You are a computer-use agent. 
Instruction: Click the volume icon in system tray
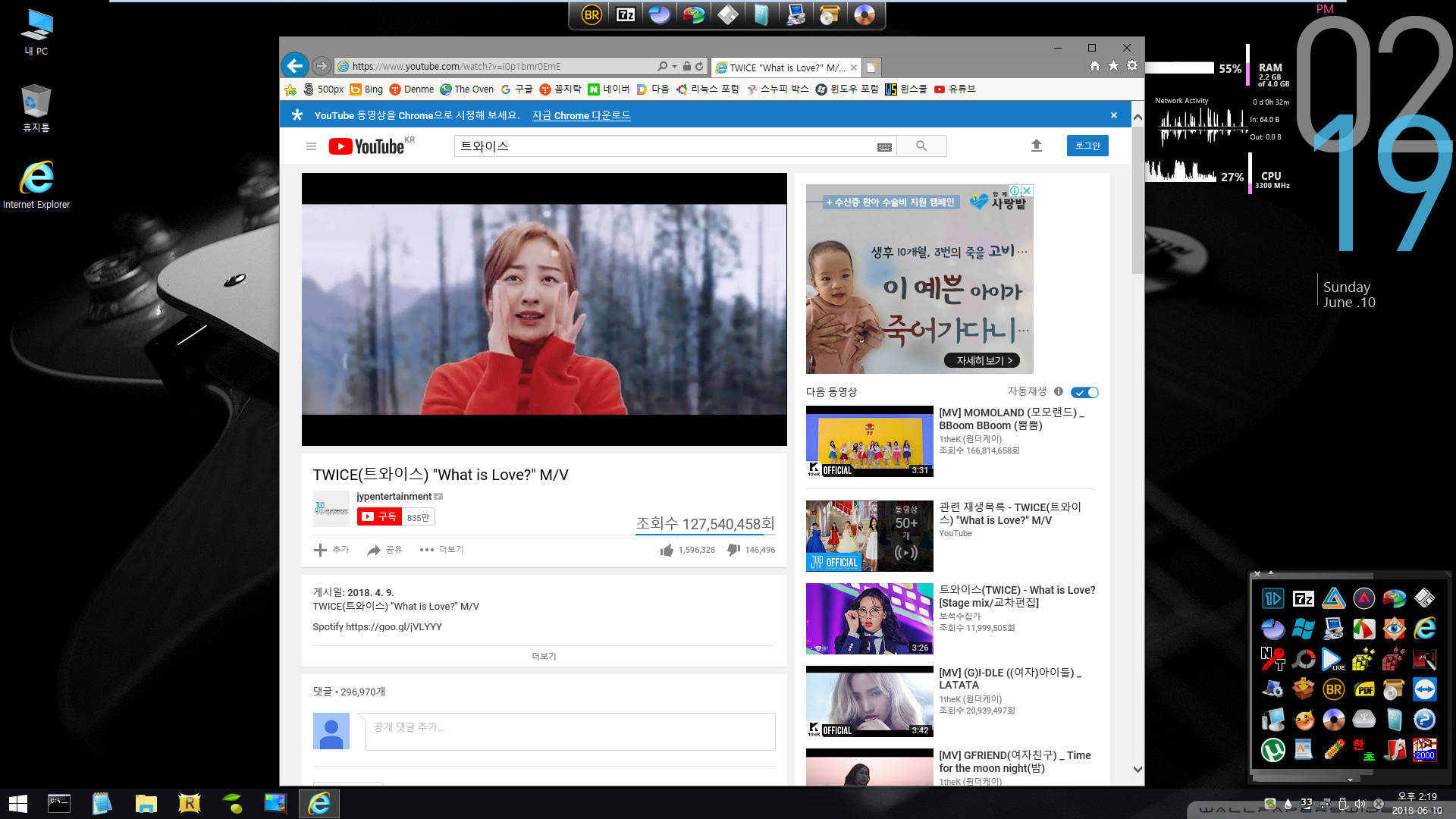point(1360,804)
